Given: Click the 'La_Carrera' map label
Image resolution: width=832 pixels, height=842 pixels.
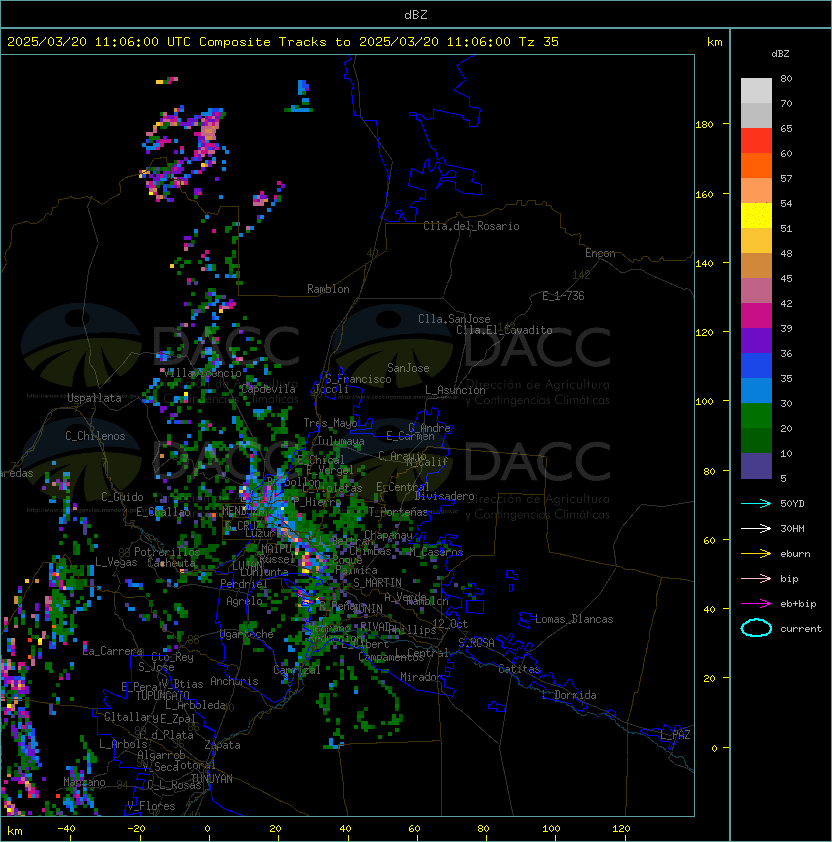Looking at the screenshot, I should [x=113, y=651].
